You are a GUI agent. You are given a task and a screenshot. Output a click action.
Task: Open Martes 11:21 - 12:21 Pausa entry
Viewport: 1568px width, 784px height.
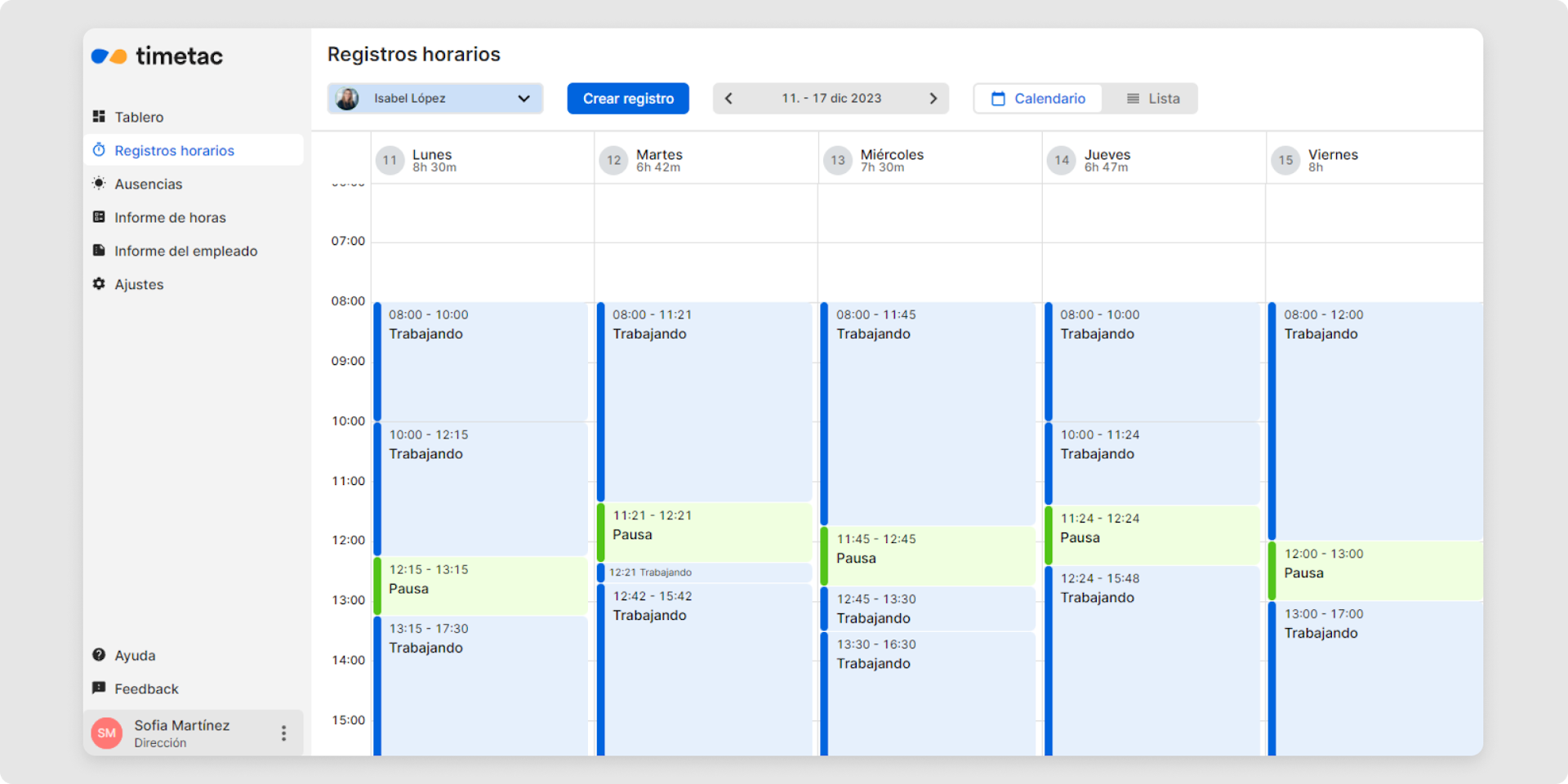705,532
